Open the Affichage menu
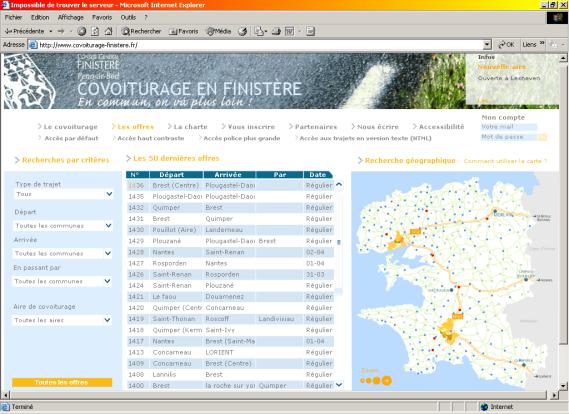Image resolution: width=569 pixels, height=414 pixels. pyautogui.click(x=71, y=17)
